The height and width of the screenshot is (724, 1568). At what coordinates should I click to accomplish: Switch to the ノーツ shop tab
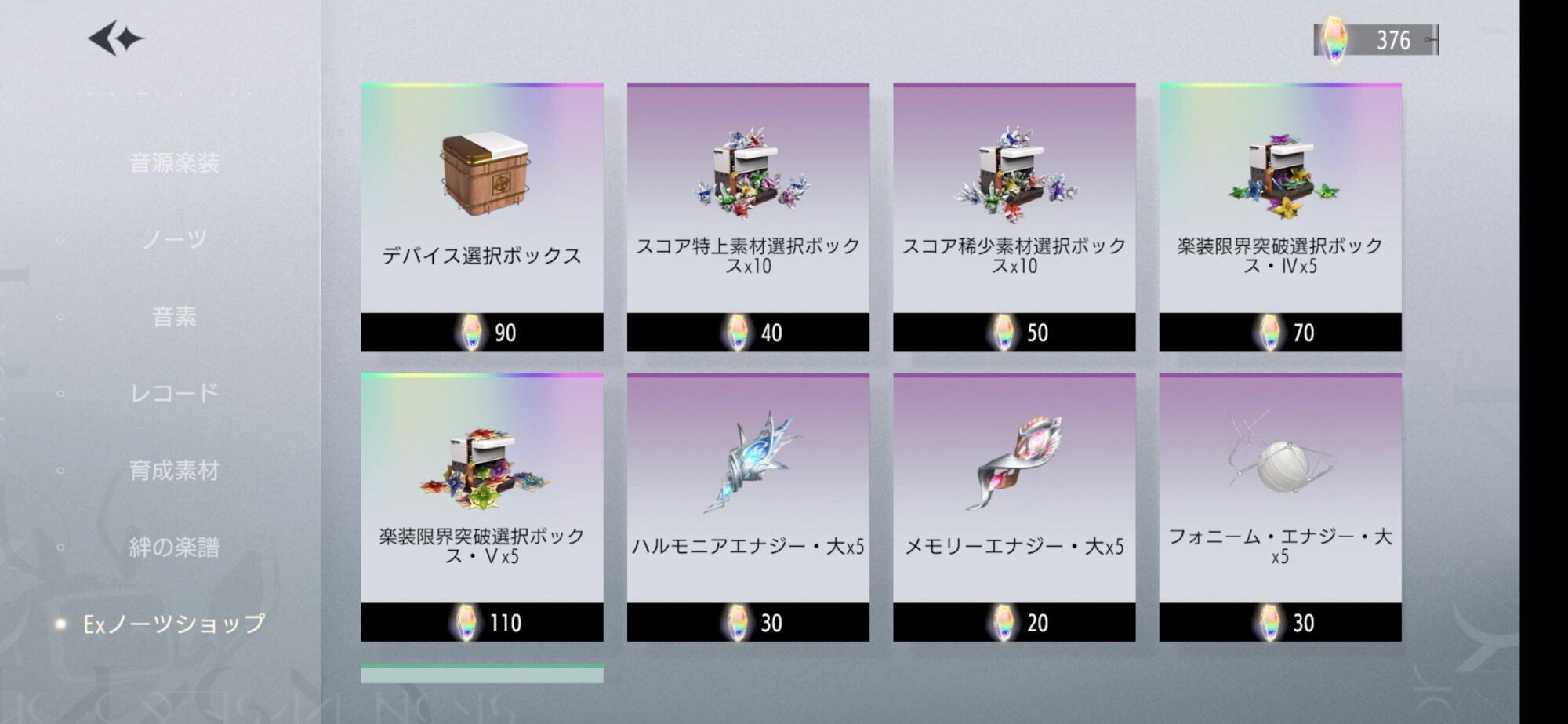point(174,239)
